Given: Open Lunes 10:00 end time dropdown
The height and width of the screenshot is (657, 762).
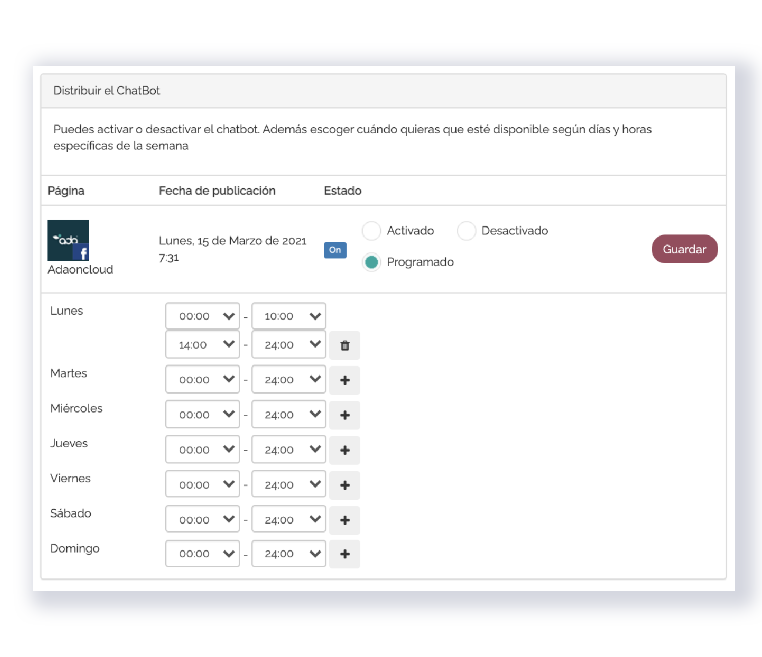Looking at the screenshot, I should pos(289,316).
